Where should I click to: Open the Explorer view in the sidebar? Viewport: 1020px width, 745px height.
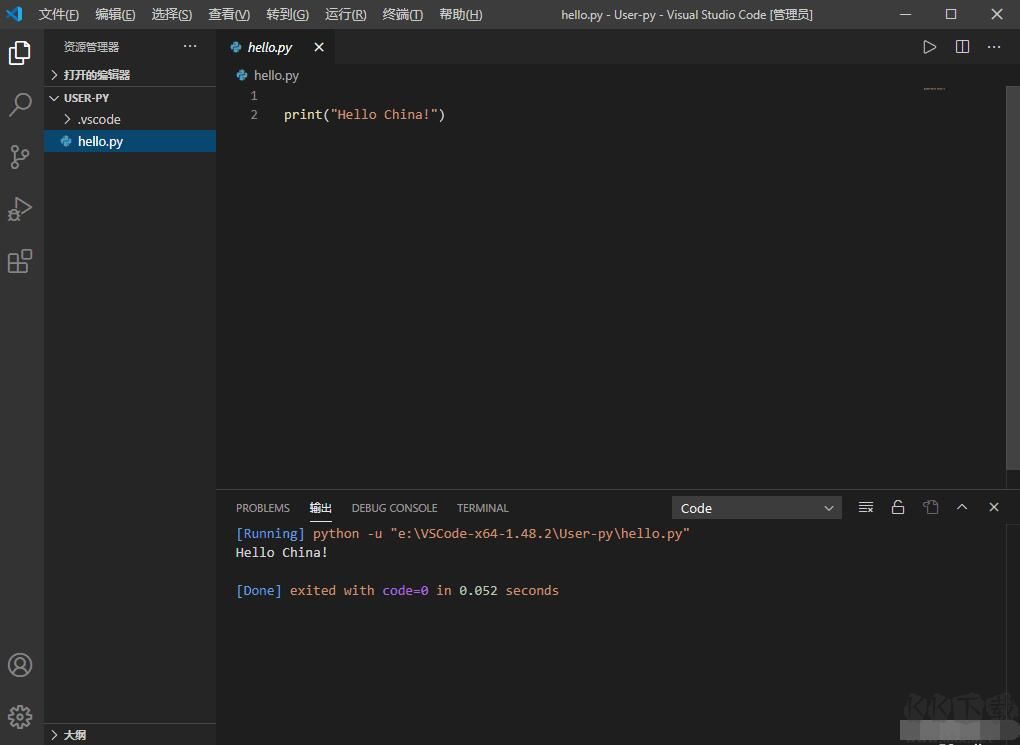pos(21,53)
